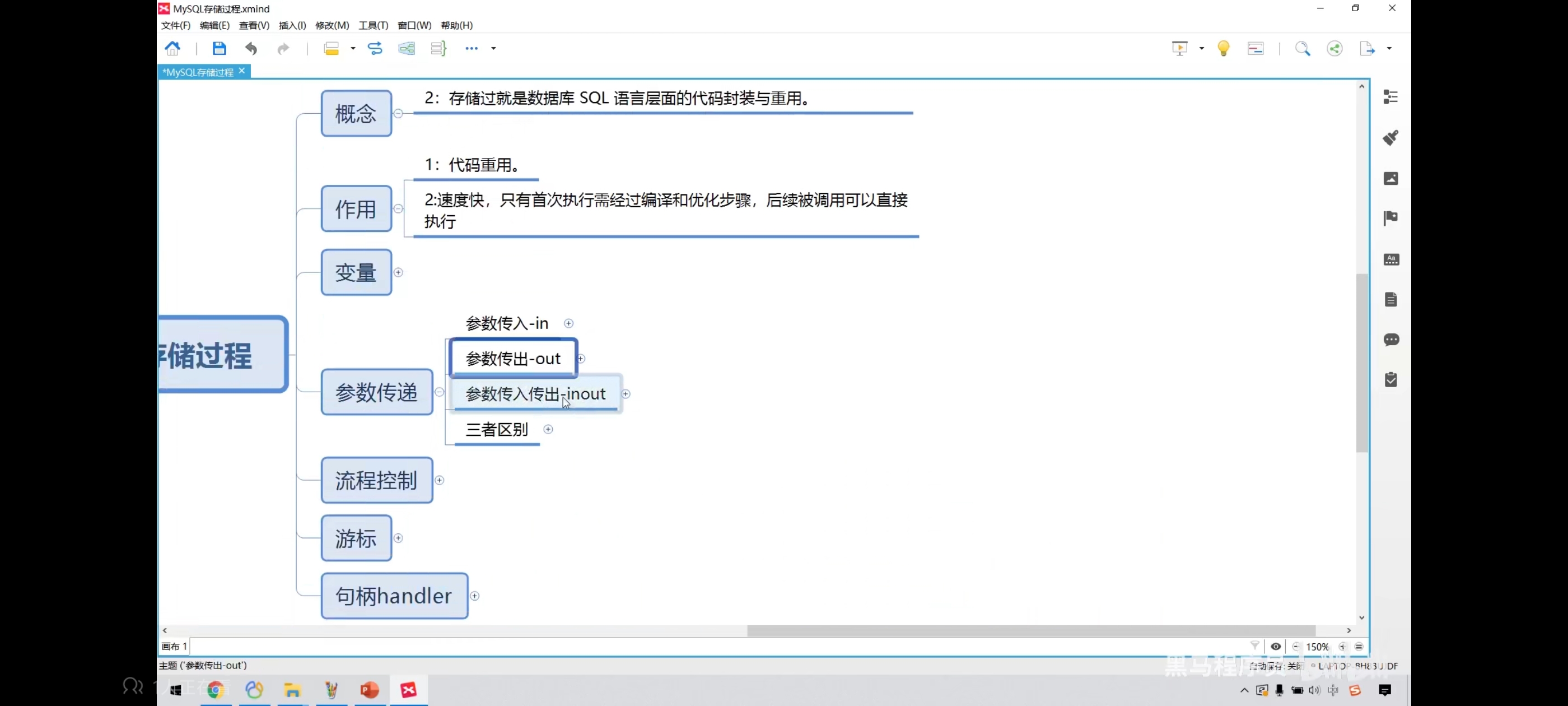Collapse the 参数传递 branch

[440, 392]
